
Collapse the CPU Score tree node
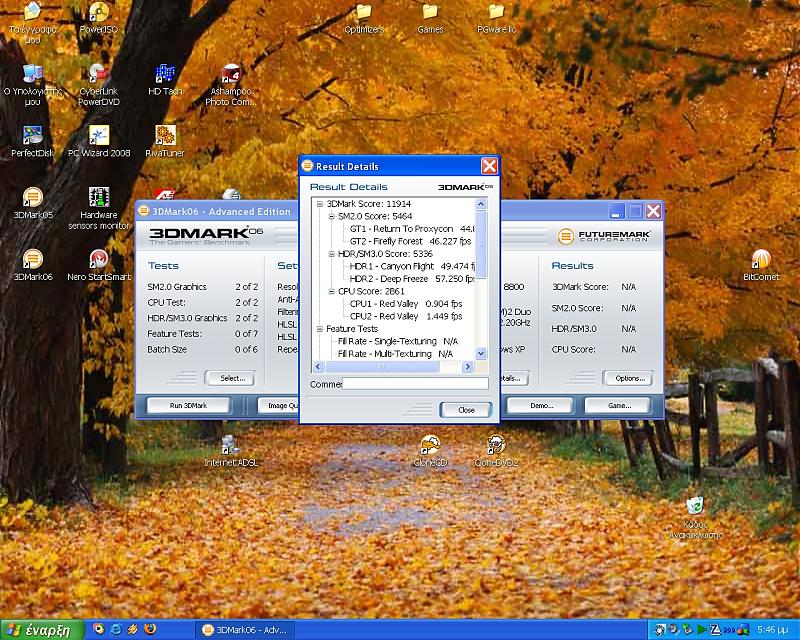pyautogui.click(x=332, y=292)
